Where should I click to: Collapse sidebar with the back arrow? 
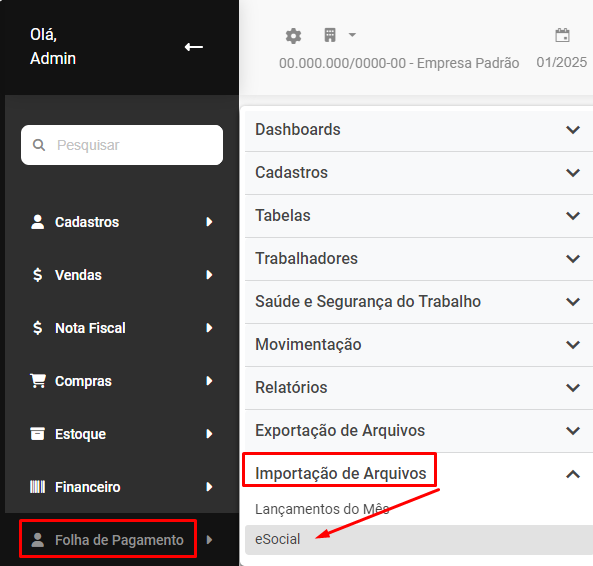194,47
